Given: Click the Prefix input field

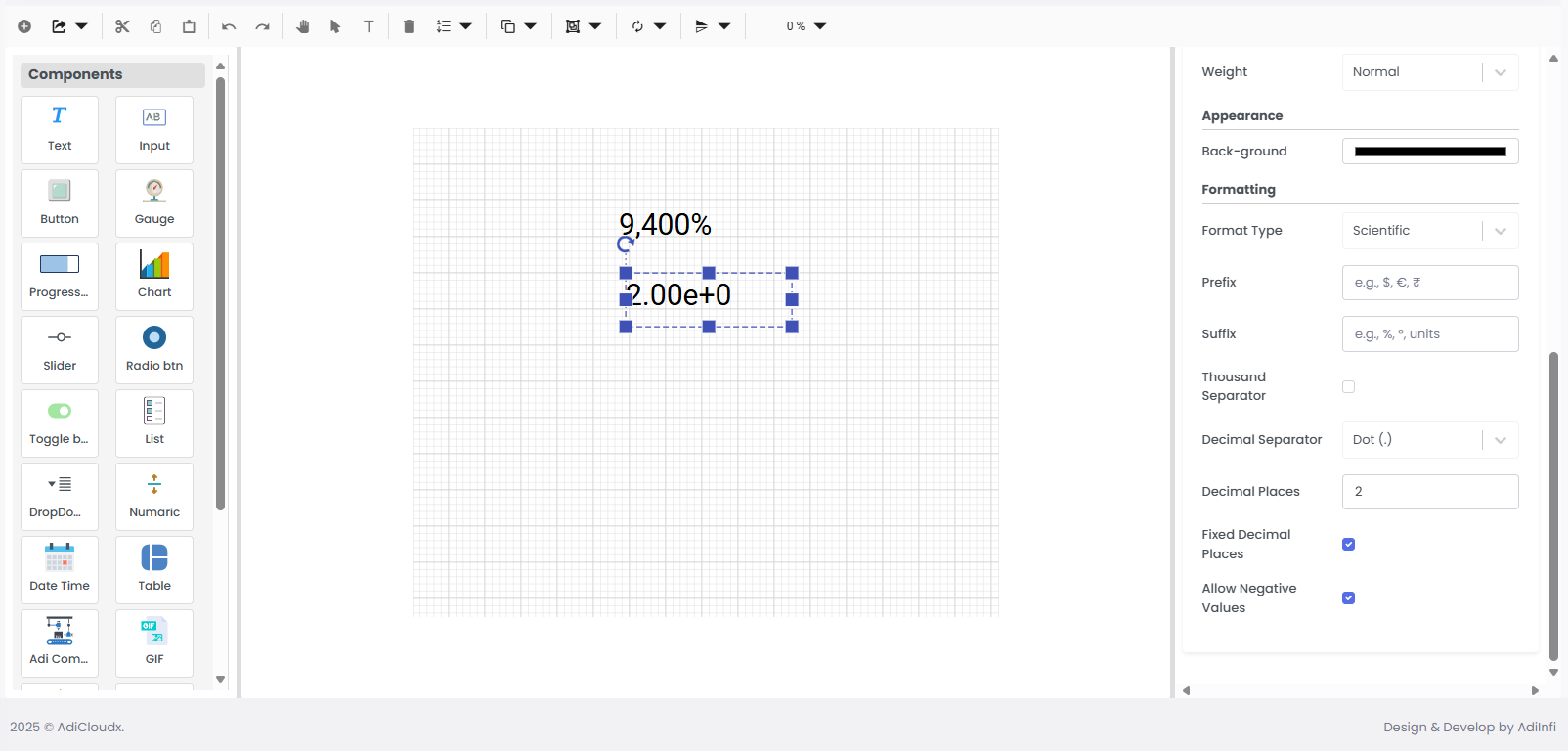Looking at the screenshot, I should click(x=1430, y=283).
